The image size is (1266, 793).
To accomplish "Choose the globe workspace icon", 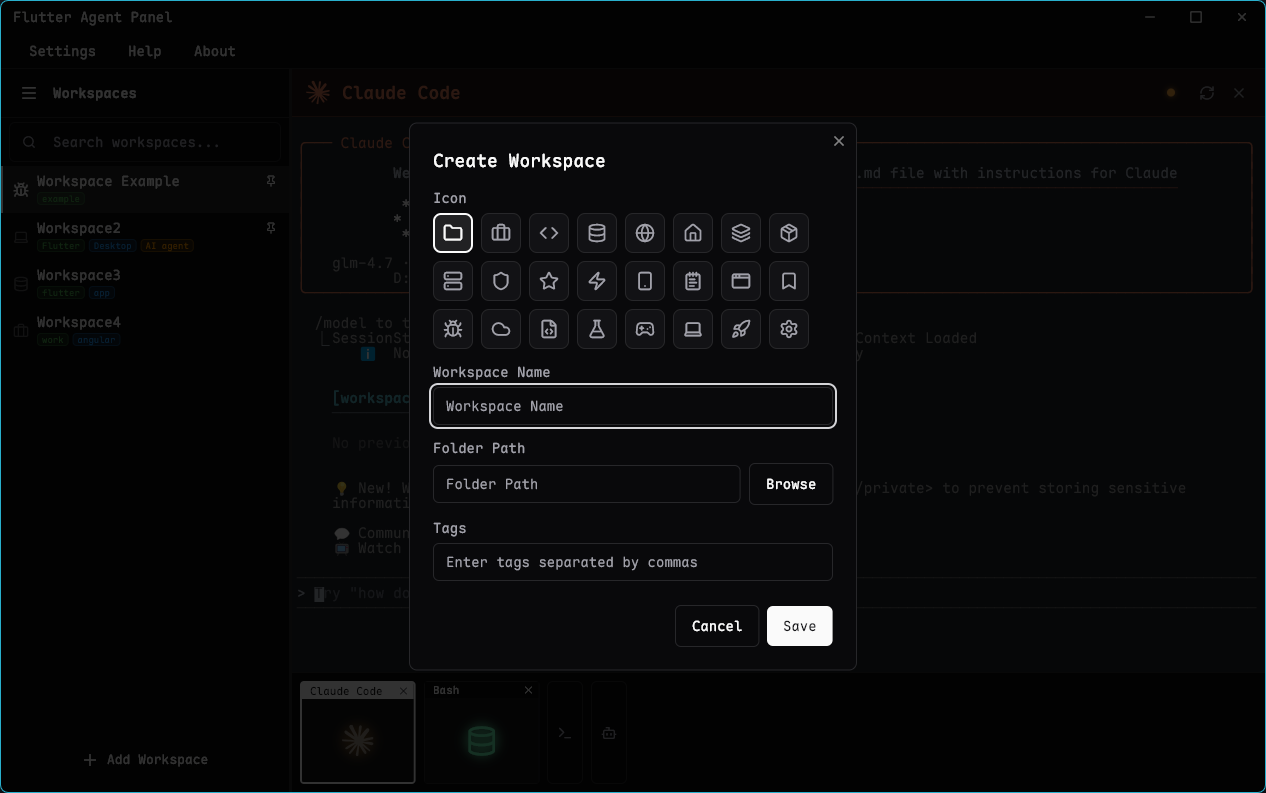I will pos(645,233).
